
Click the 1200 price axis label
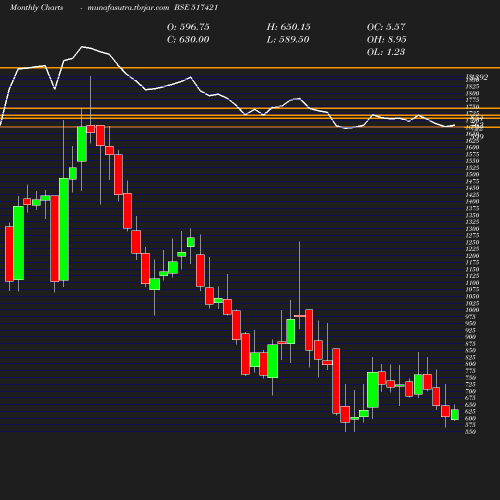pyautogui.click(x=472, y=256)
